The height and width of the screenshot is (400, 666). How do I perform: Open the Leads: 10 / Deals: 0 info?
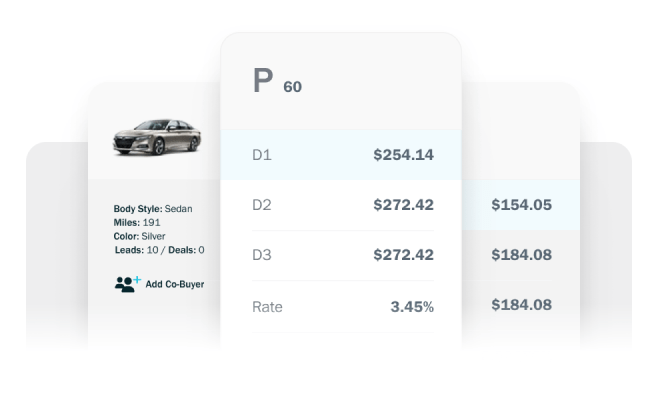(x=159, y=250)
